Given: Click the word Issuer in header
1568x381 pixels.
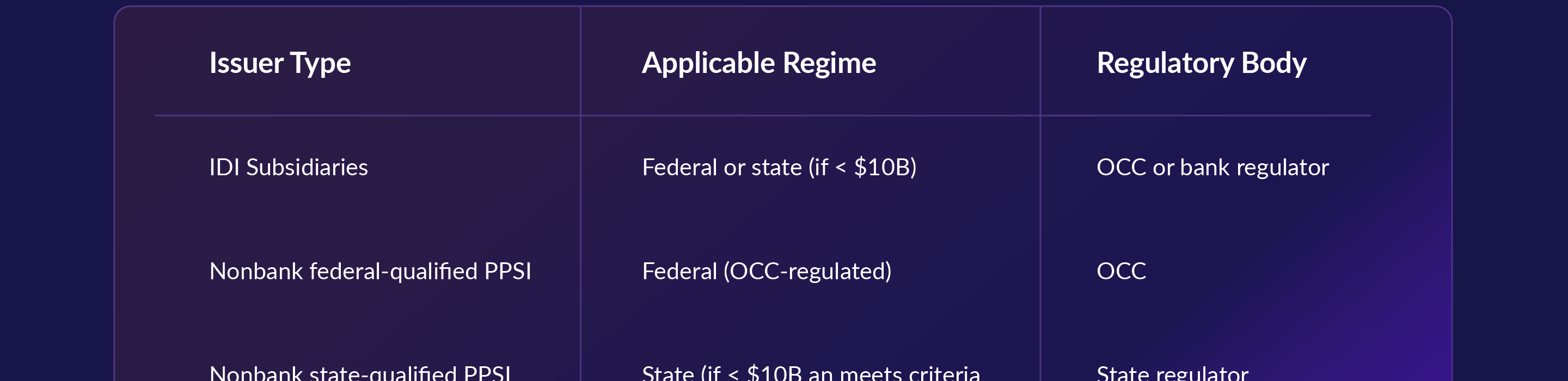Looking at the screenshot, I should [x=247, y=63].
